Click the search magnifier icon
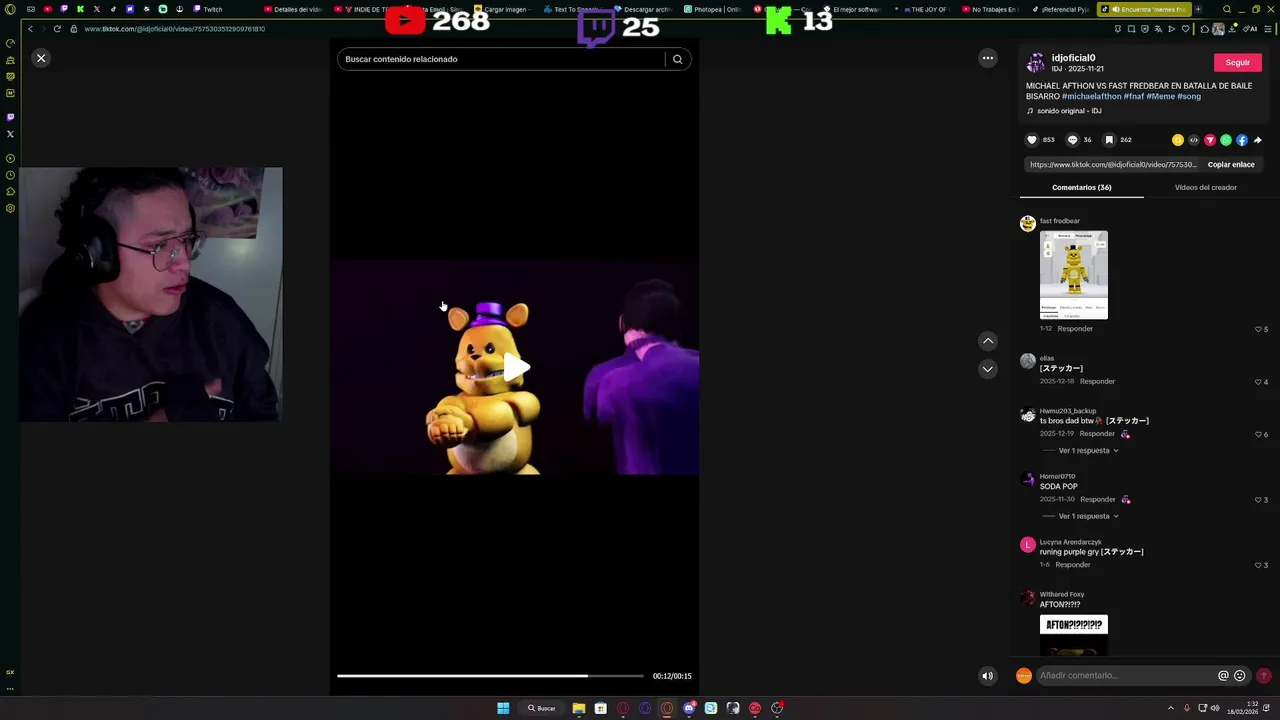1280x720 pixels. (677, 59)
